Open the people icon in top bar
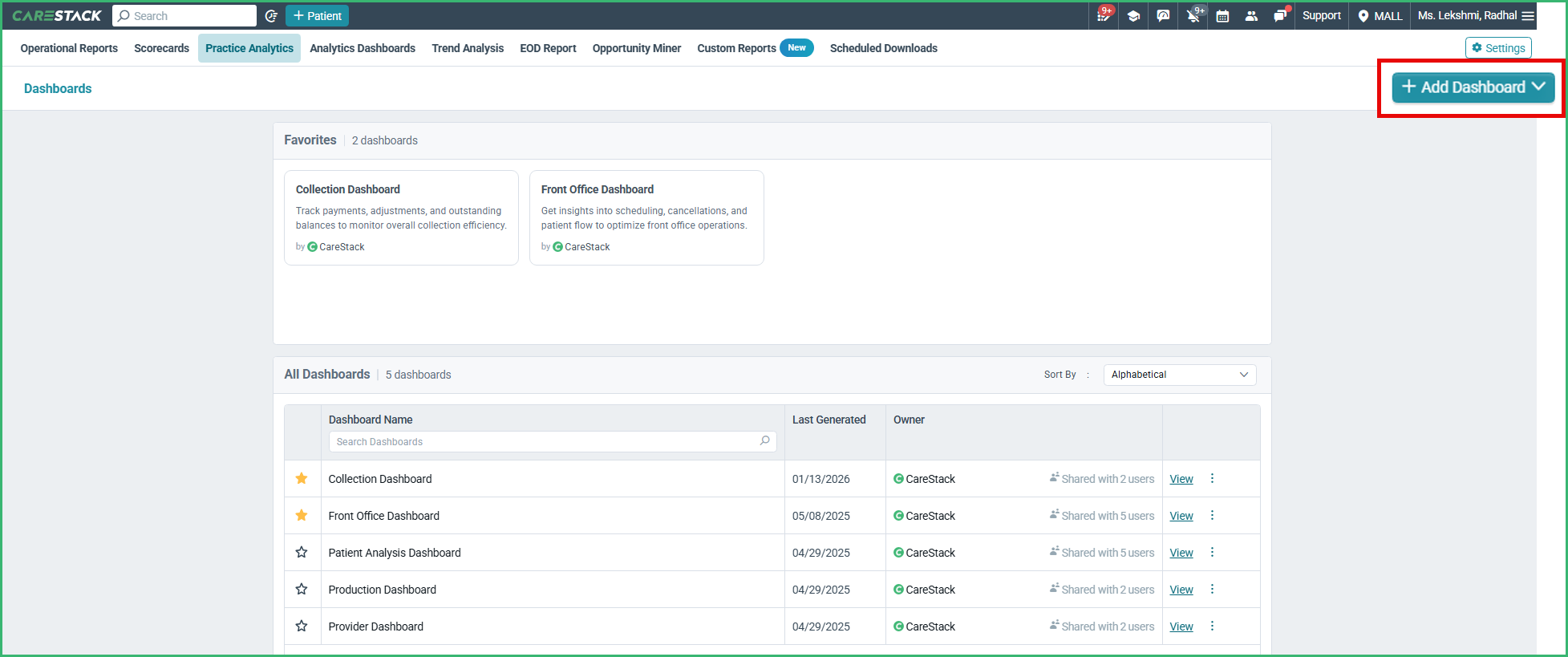Screen dimensions: 1568x657 click(1251, 16)
